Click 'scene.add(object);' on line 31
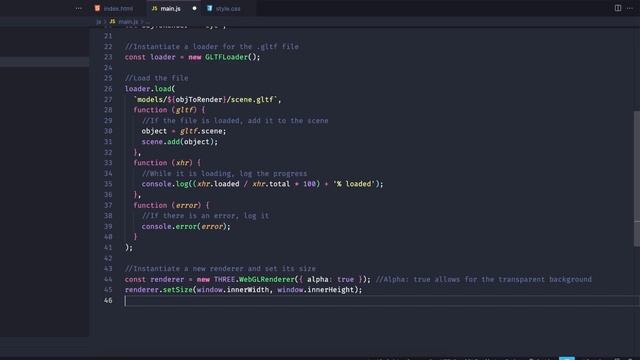 [x=180, y=142]
